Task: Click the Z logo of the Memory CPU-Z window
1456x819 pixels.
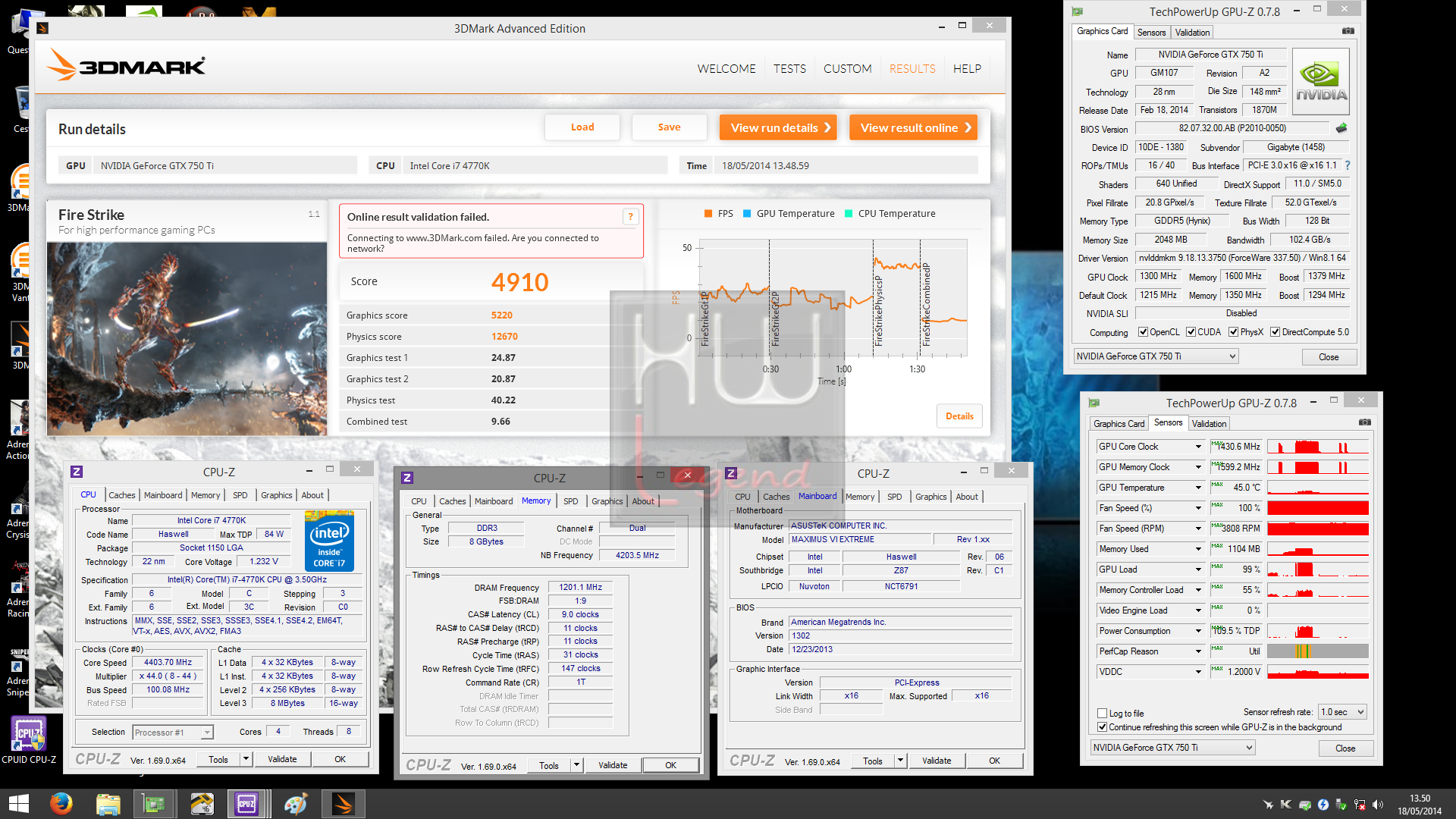Action: pyautogui.click(x=407, y=478)
